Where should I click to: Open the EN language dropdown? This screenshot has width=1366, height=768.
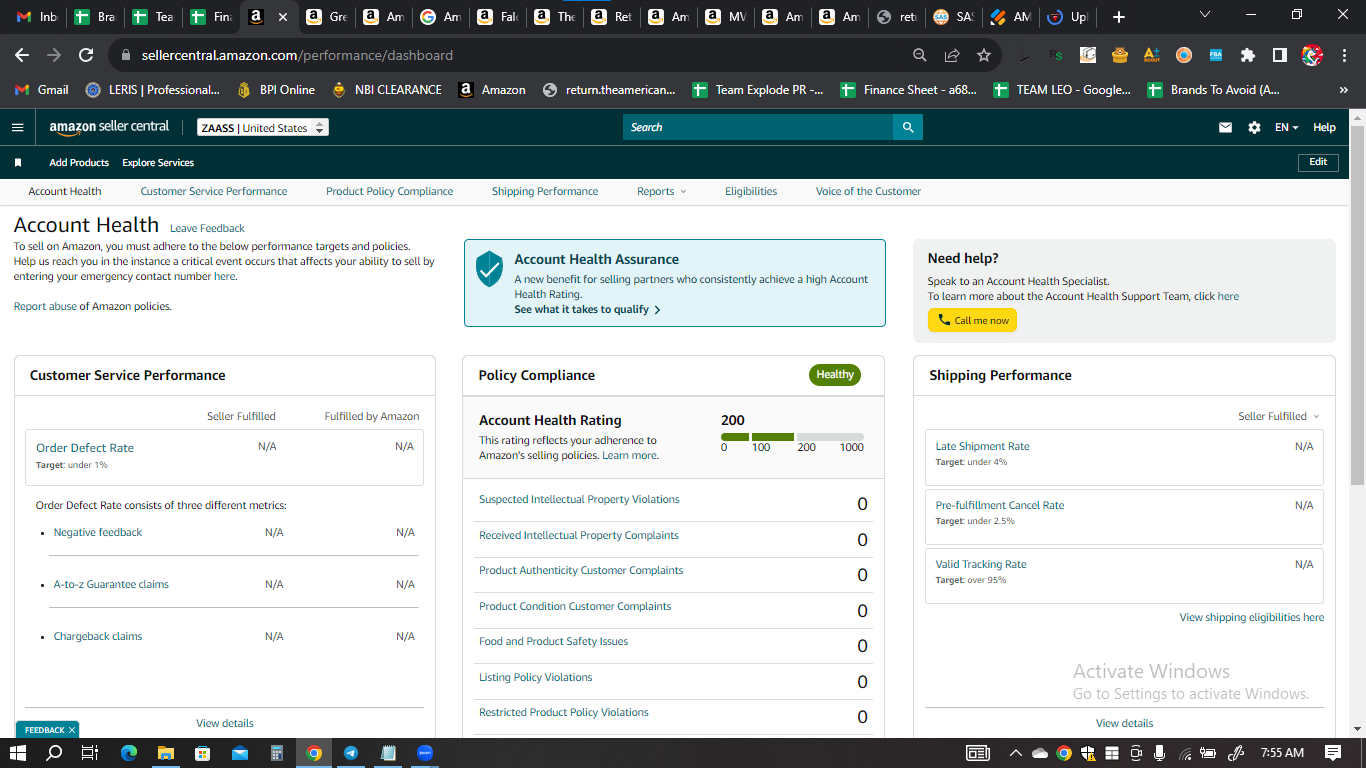tap(1286, 128)
